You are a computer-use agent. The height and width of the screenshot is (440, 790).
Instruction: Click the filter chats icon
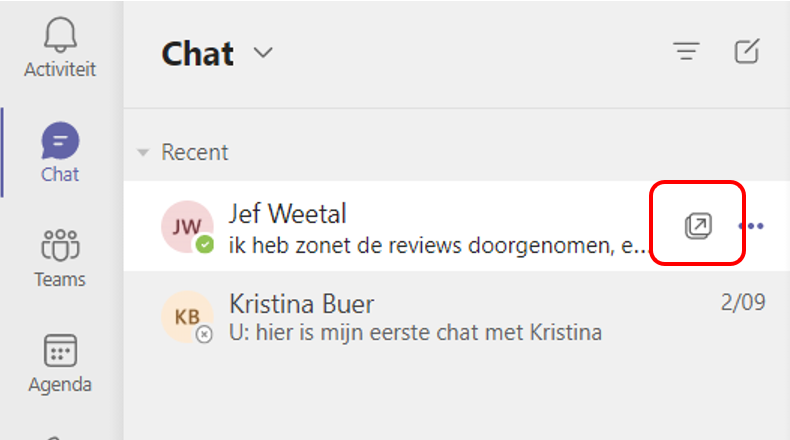pos(686,51)
